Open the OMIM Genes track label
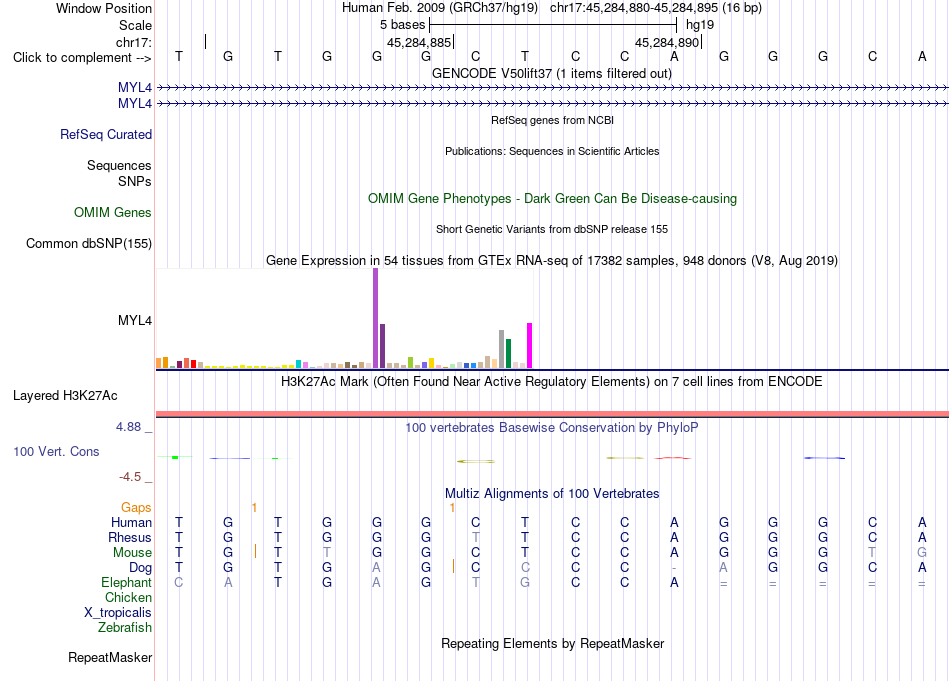Image resolution: width=950 pixels, height=681 pixels. pos(113,213)
